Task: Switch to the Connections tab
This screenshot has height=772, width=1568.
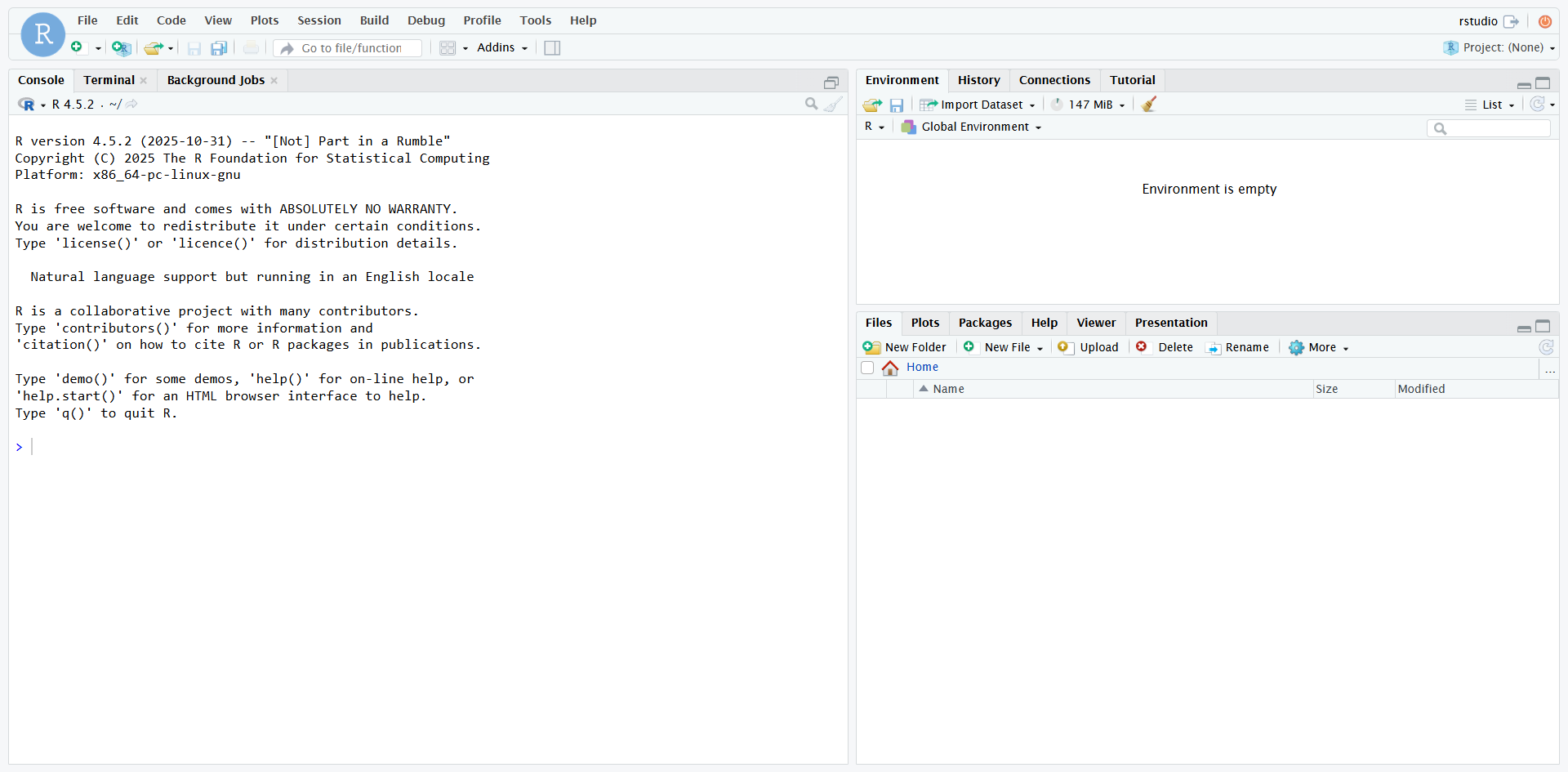Action: (x=1054, y=80)
